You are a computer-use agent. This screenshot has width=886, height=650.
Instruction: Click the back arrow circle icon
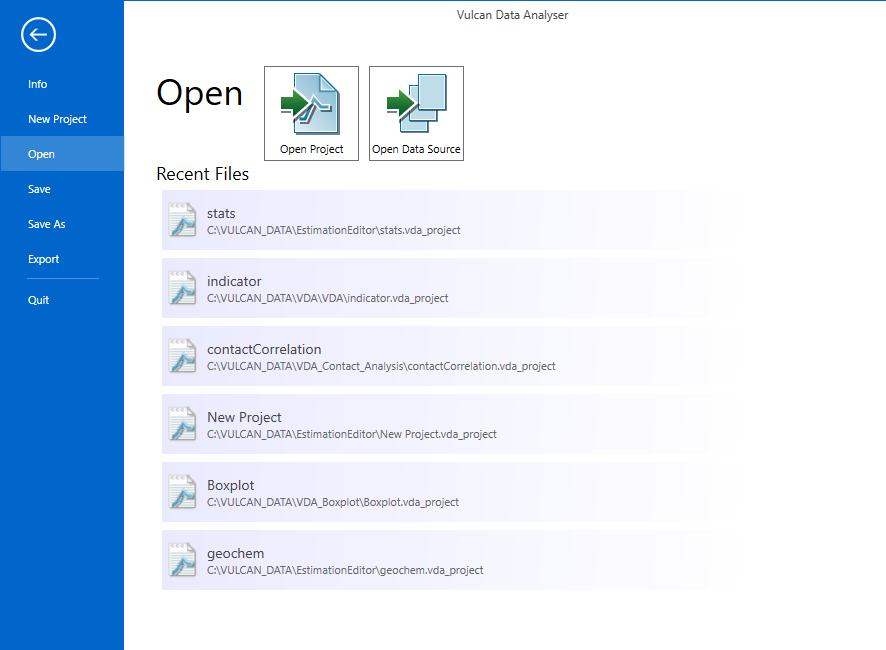point(38,35)
